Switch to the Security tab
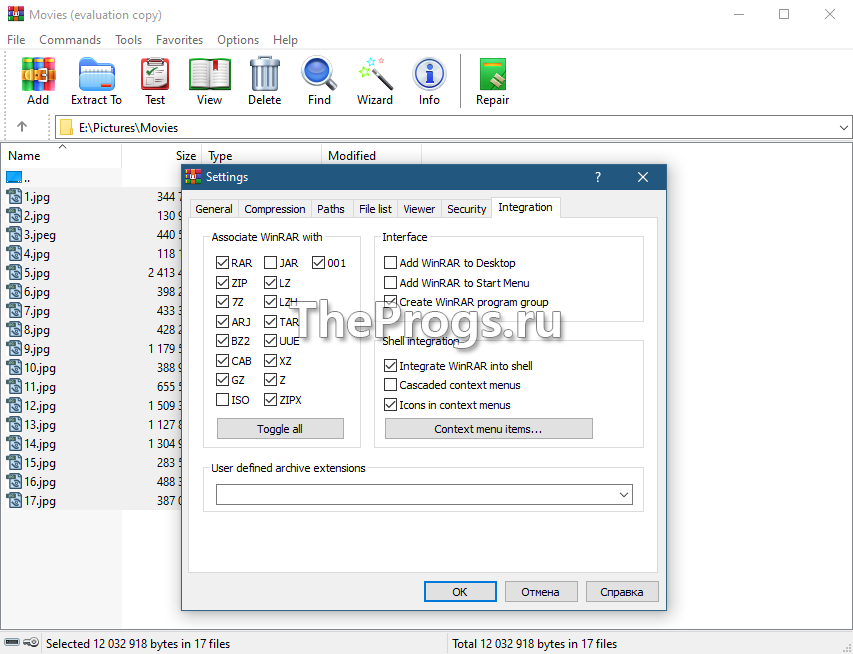853x654 pixels. click(x=466, y=209)
